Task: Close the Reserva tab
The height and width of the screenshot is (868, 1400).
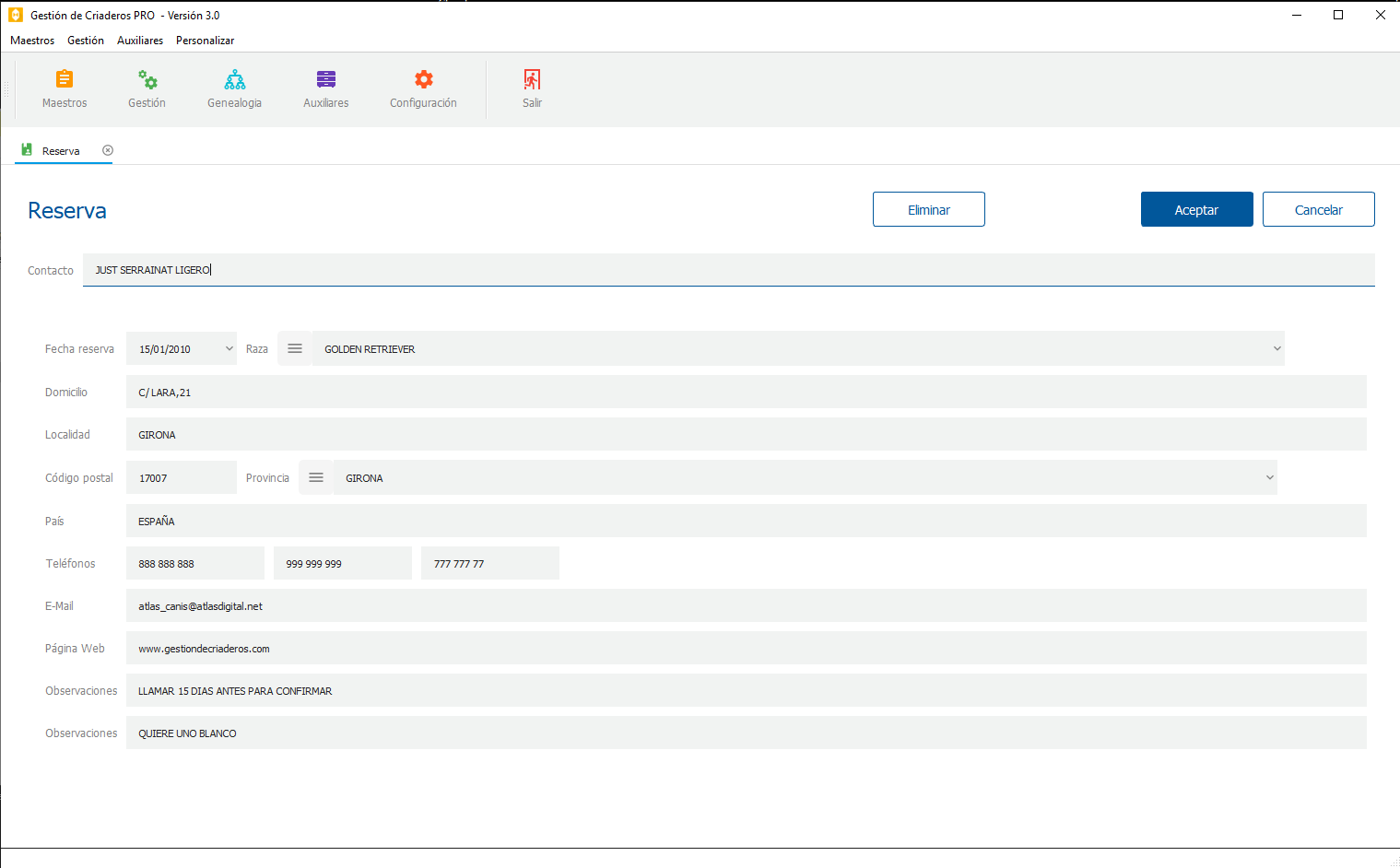Action: point(108,150)
